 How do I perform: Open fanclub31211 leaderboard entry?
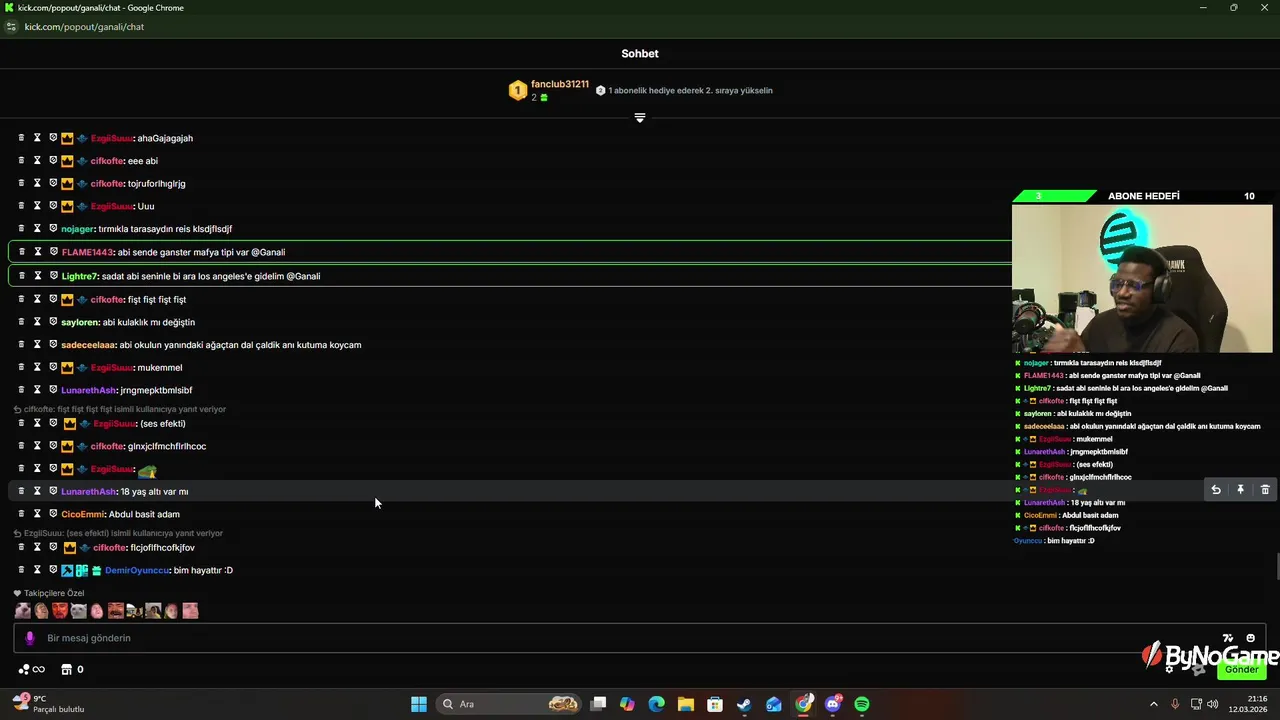click(x=549, y=91)
